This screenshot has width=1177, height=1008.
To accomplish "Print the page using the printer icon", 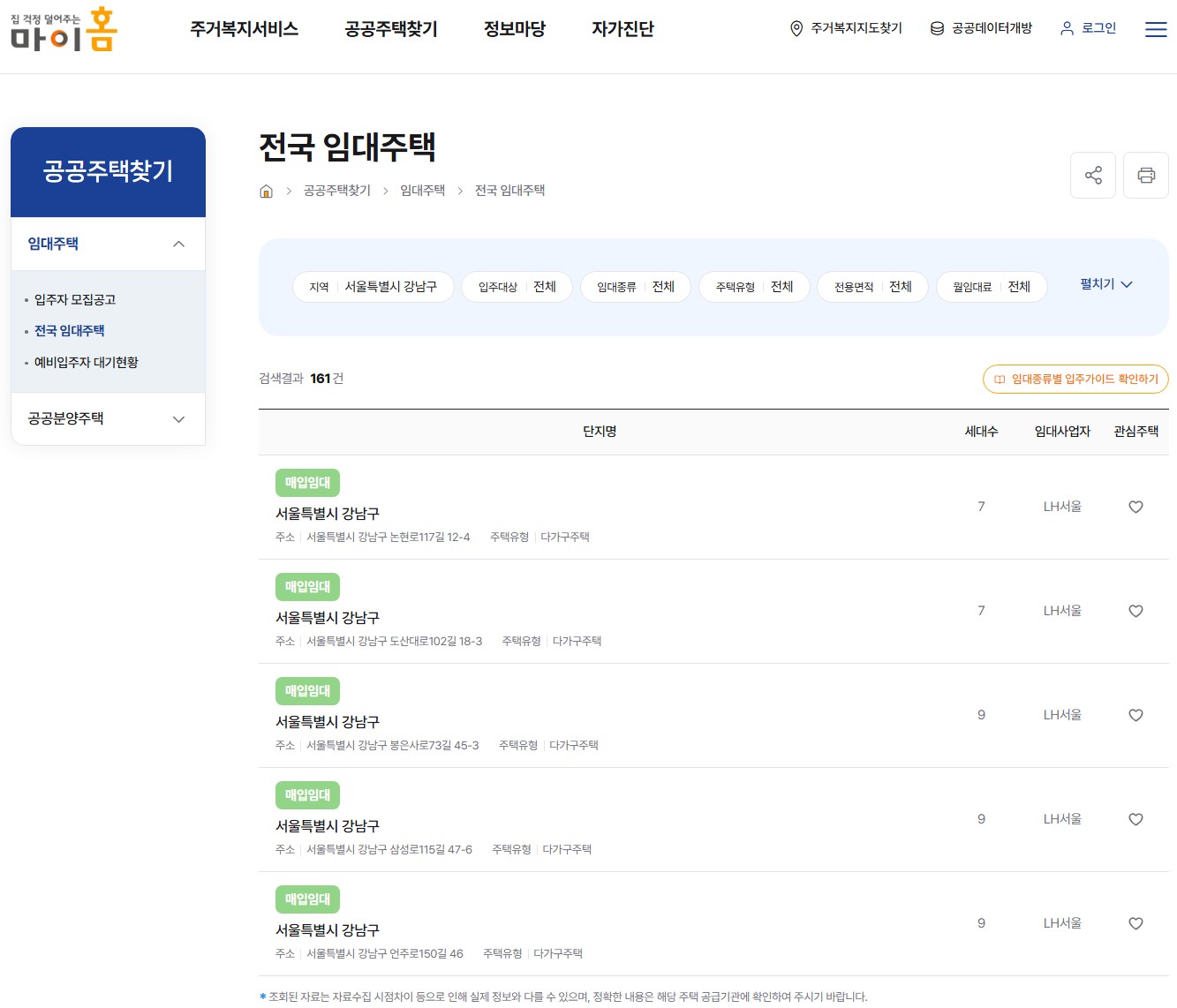I will [1146, 175].
